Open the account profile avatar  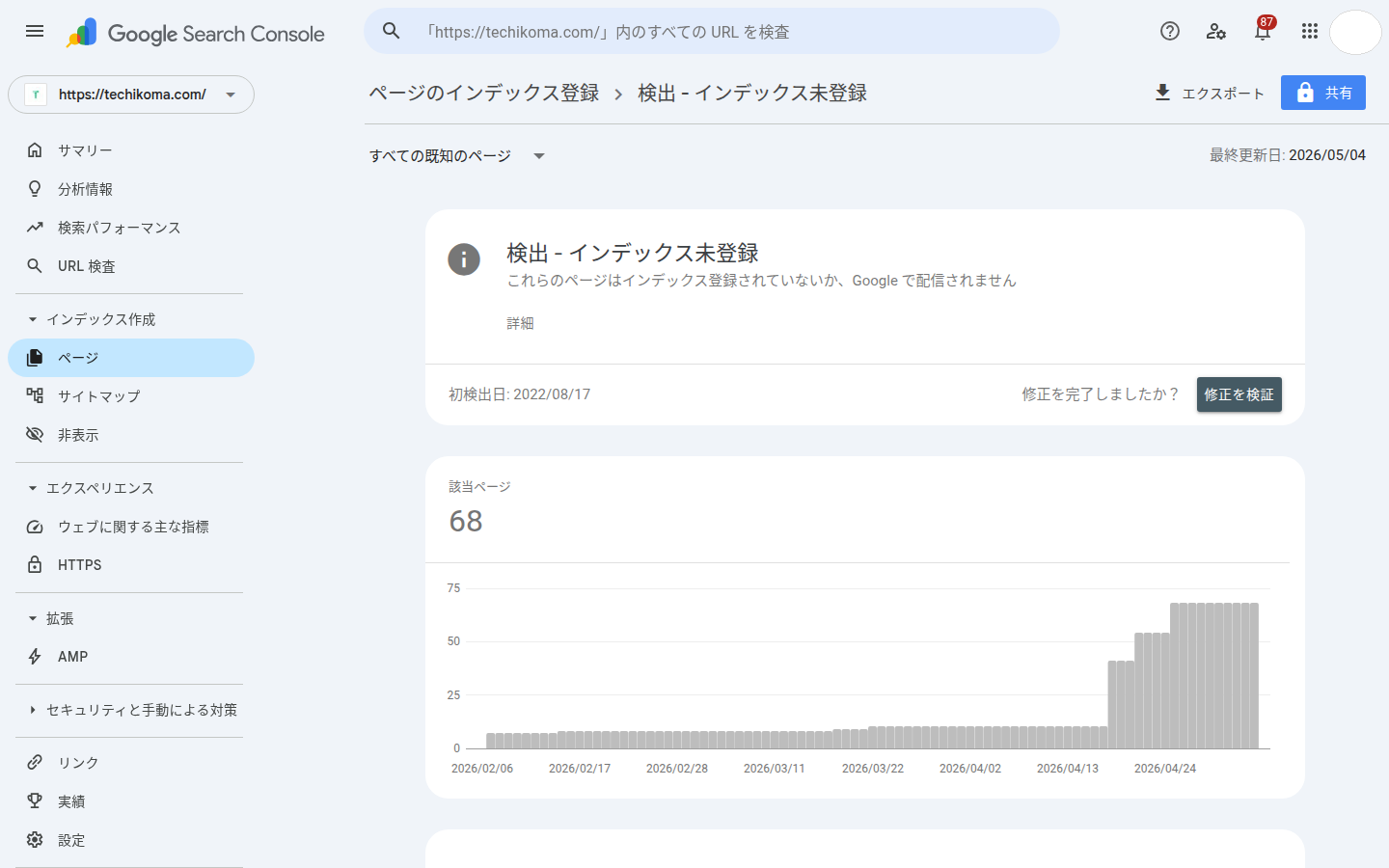pyautogui.click(x=1355, y=32)
